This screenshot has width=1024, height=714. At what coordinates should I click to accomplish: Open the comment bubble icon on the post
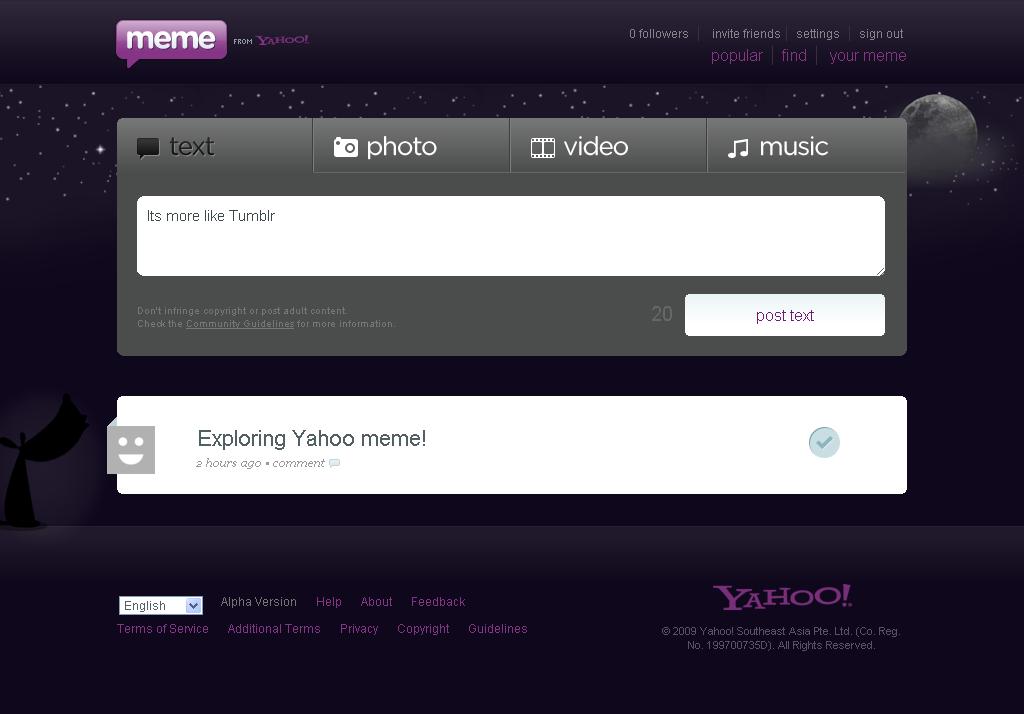click(x=334, y=463)
